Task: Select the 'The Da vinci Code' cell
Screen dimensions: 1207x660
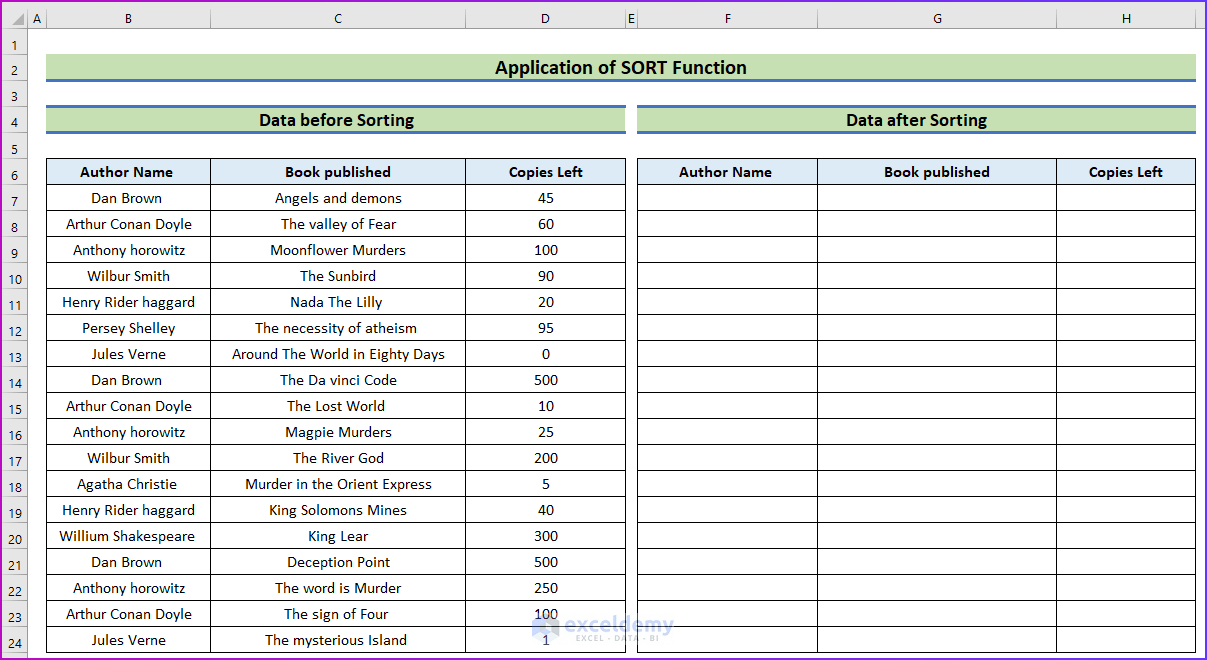Action: [338, 380]
